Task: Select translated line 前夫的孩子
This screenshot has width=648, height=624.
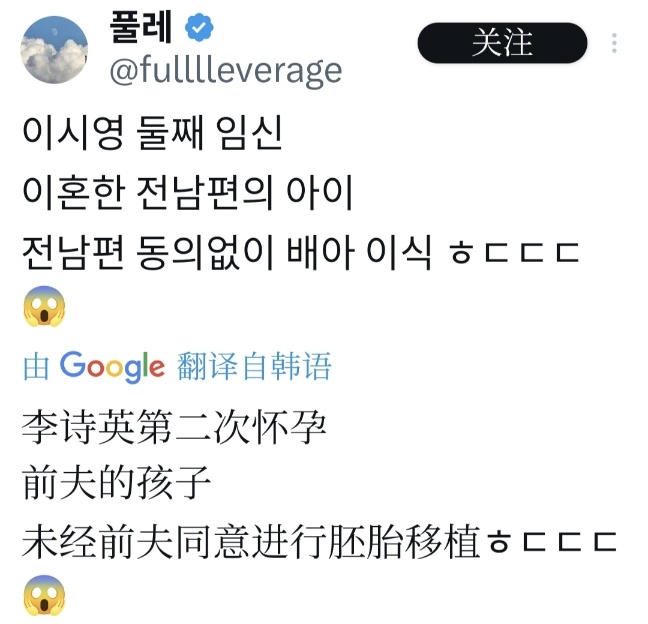Action: pos(117,483)
